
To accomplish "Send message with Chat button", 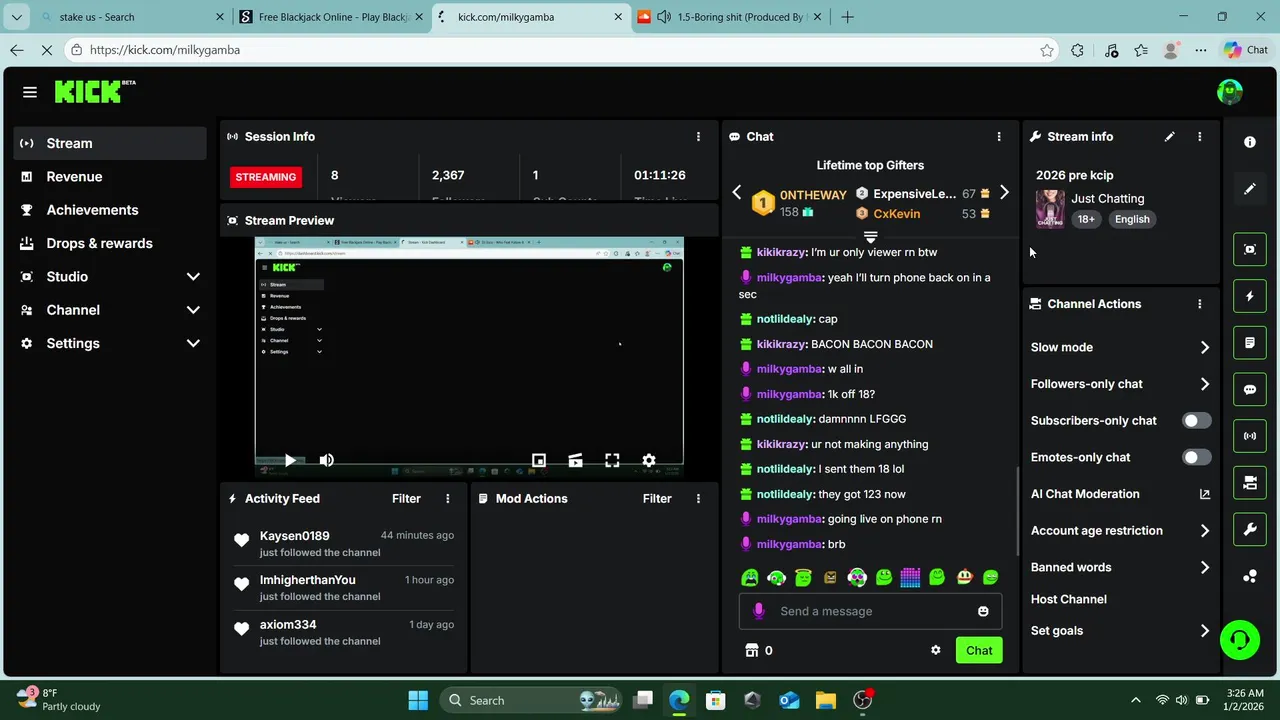I will coord(979,650).
